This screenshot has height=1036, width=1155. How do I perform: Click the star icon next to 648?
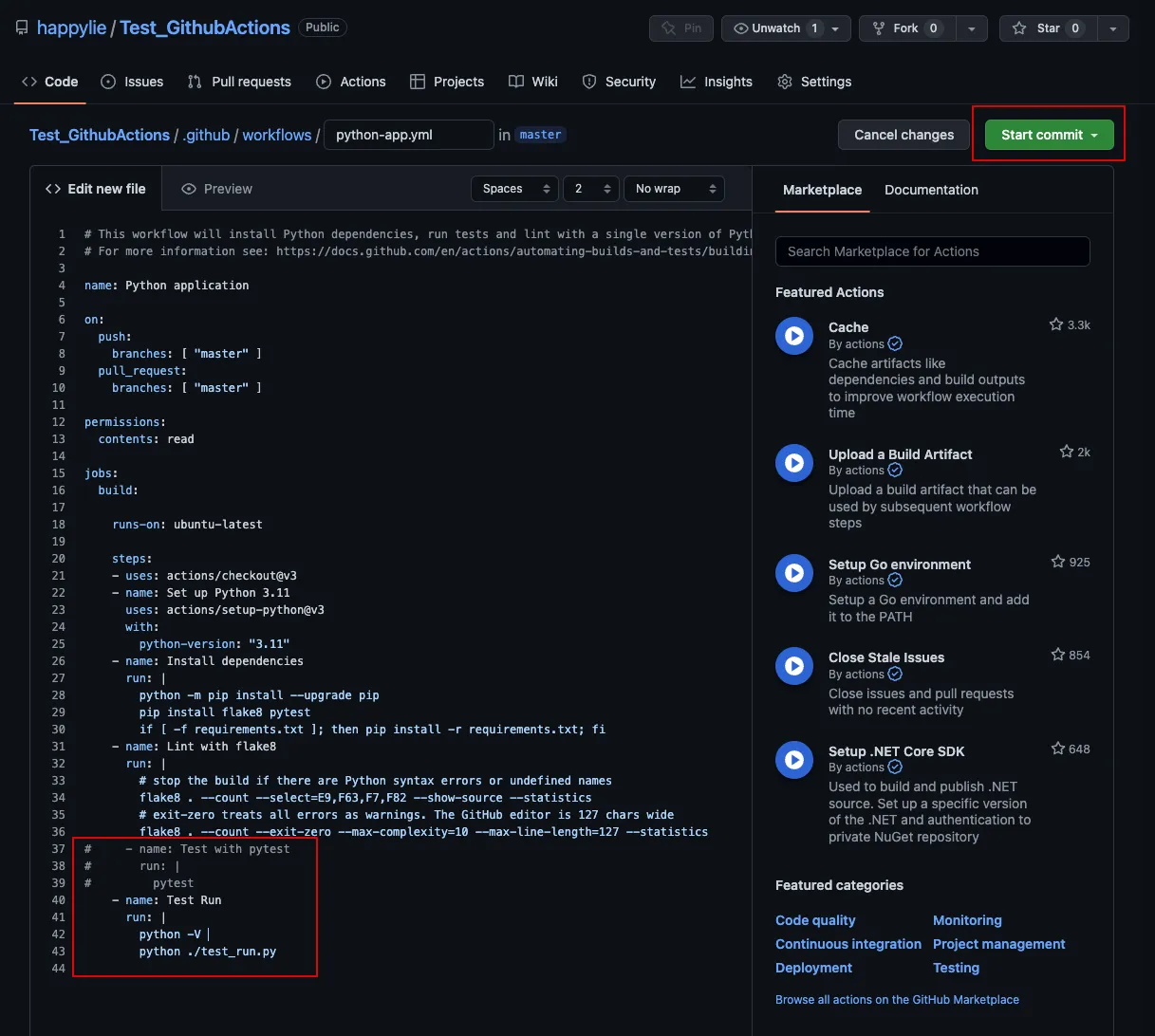1058,749
